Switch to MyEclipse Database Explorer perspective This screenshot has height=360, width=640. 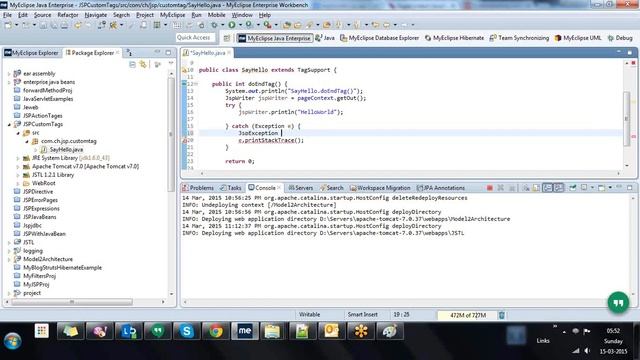click(380, 38)
